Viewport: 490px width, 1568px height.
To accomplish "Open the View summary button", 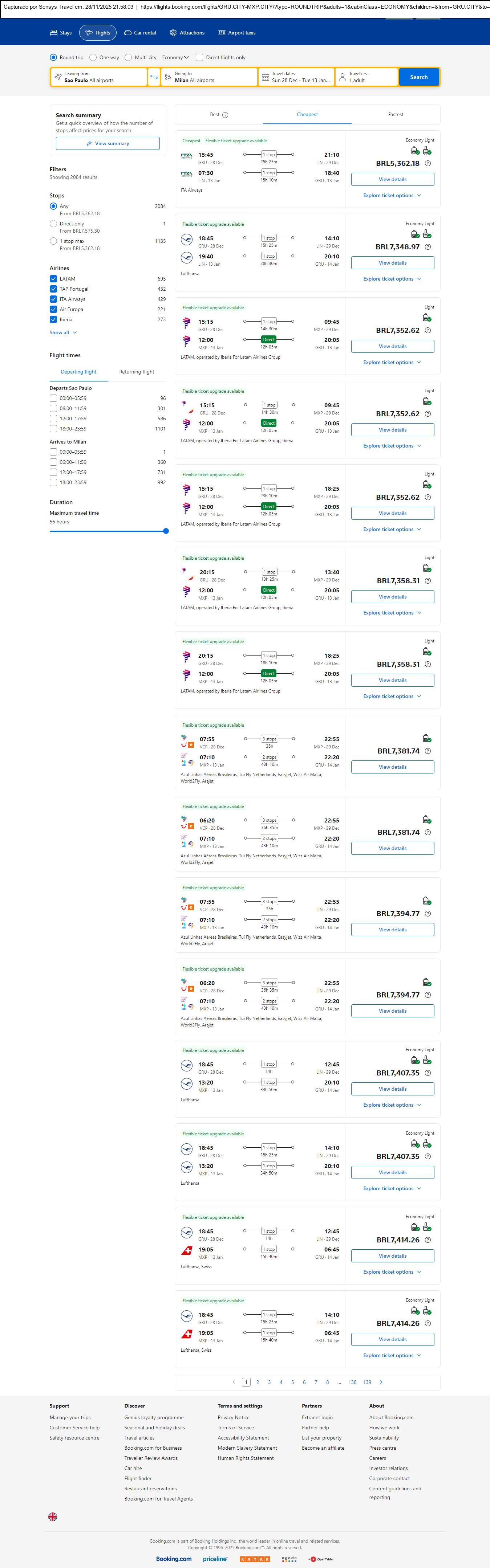I will (x=108, y=144).
